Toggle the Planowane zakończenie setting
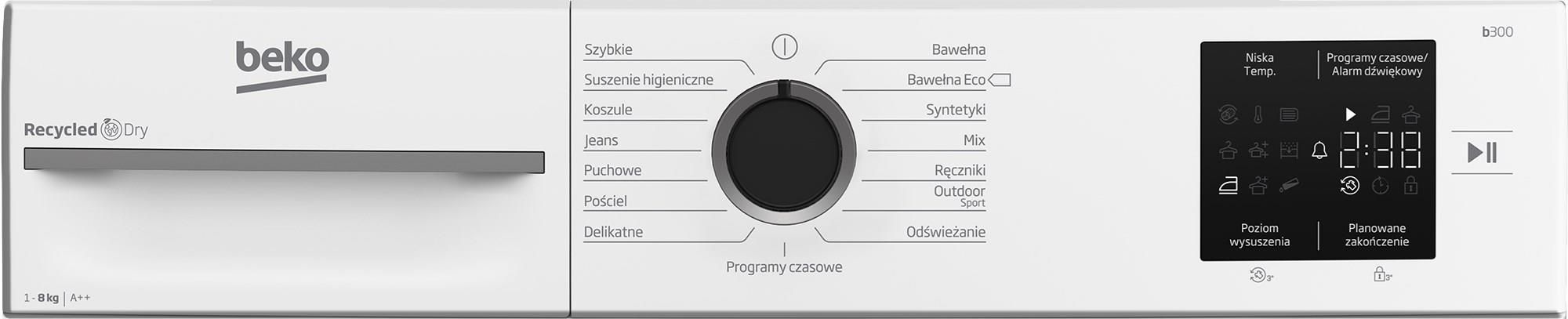Screen dimensions: 1568x319 click(x=1377, y=235)
